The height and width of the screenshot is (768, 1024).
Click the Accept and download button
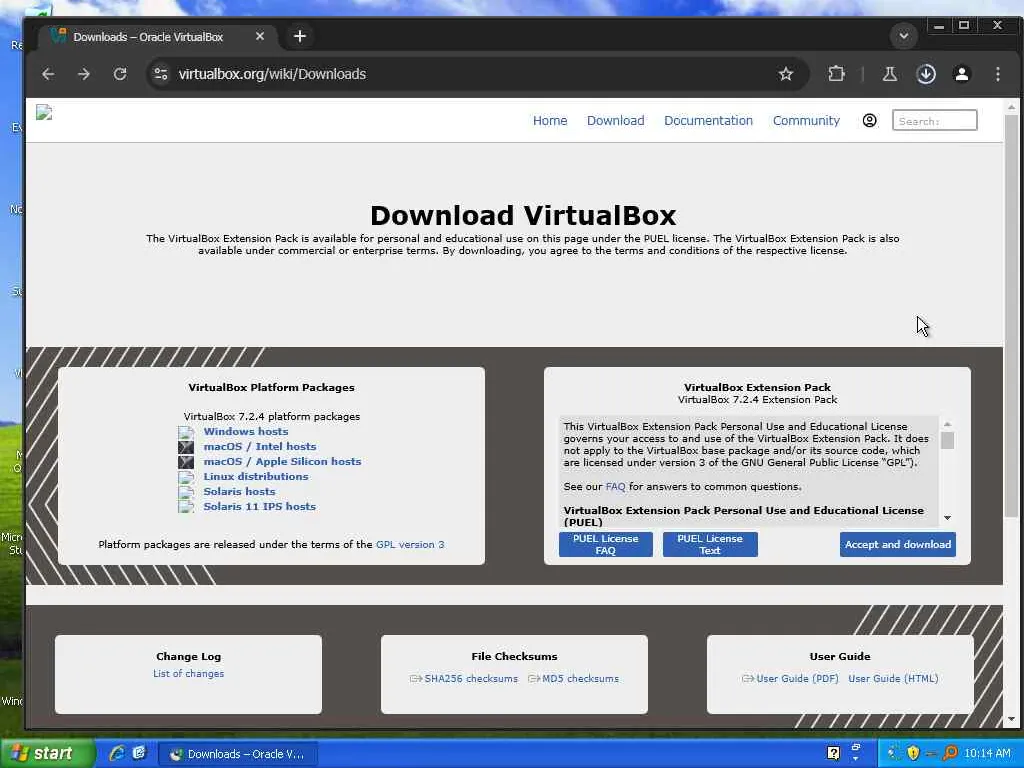(897, 545)
